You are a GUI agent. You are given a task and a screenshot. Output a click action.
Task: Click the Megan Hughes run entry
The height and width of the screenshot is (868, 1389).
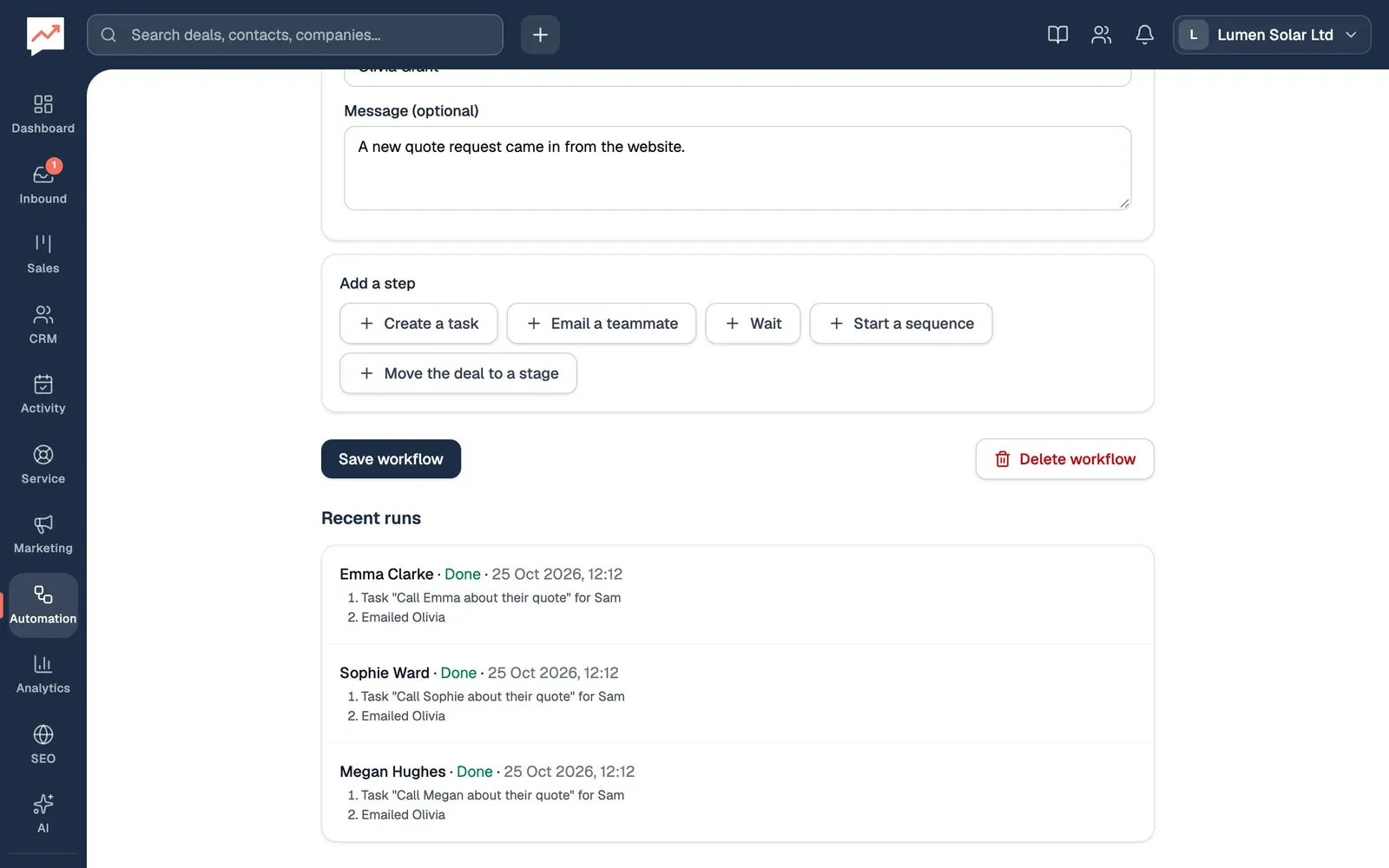click(737, 792)
